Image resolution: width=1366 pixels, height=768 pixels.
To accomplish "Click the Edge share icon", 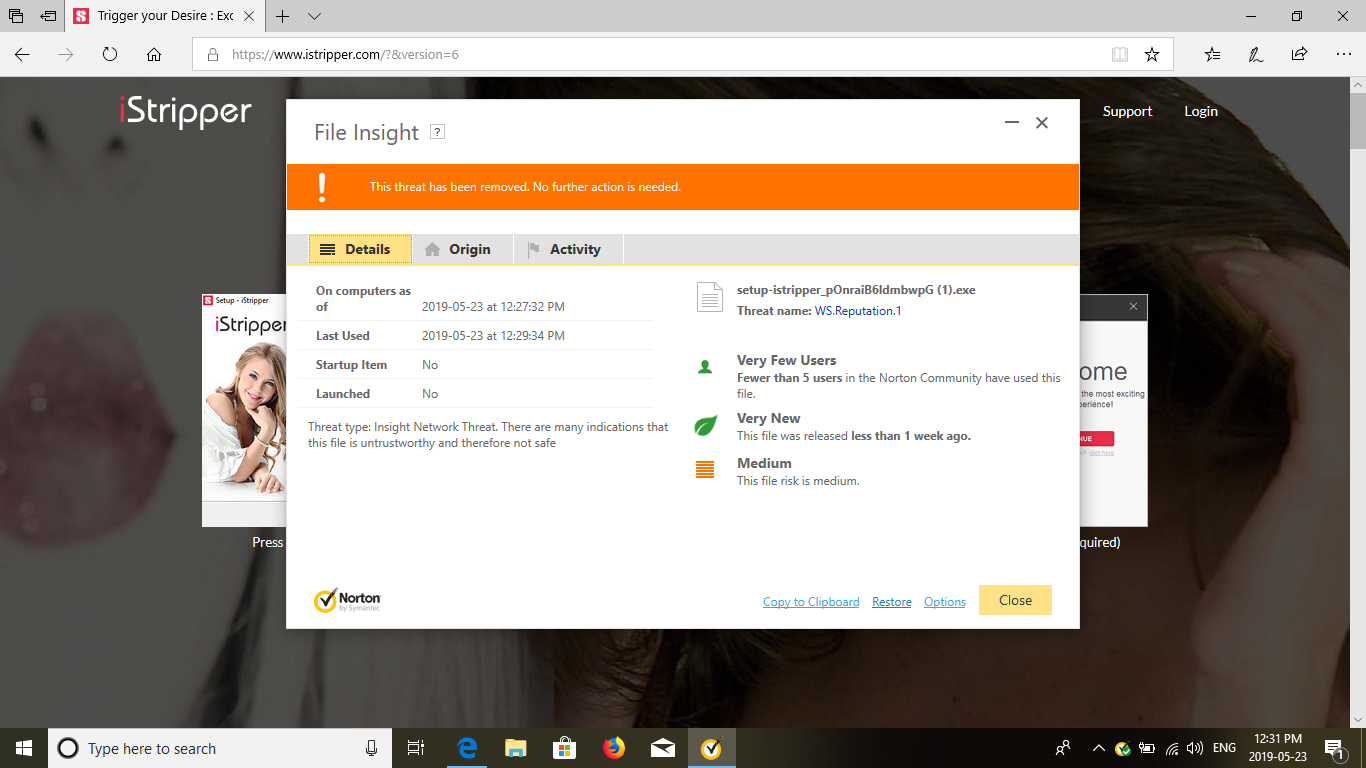I will (1299, 55).
